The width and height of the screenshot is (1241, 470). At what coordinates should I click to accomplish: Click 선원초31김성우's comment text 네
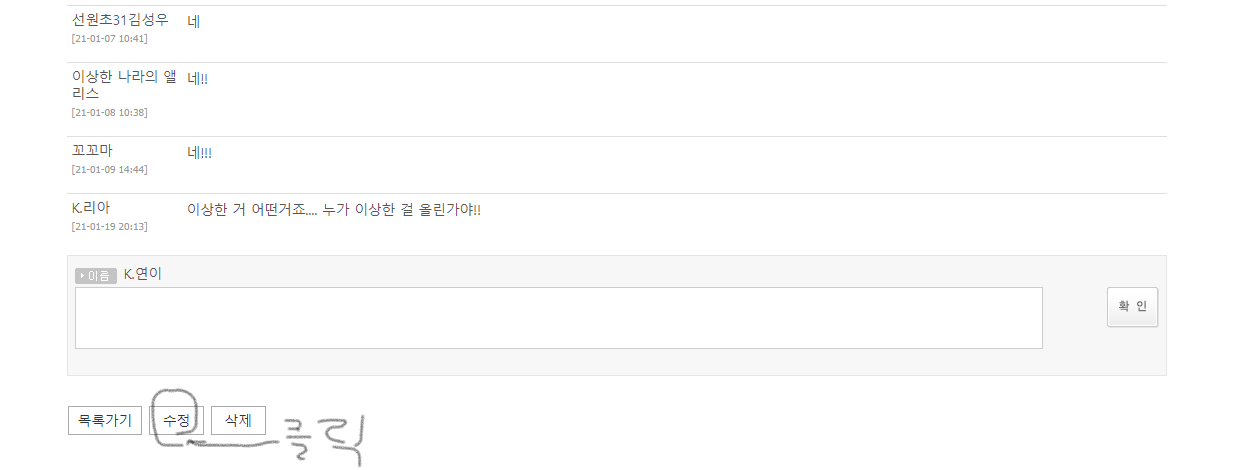click(x=194, y=21)
